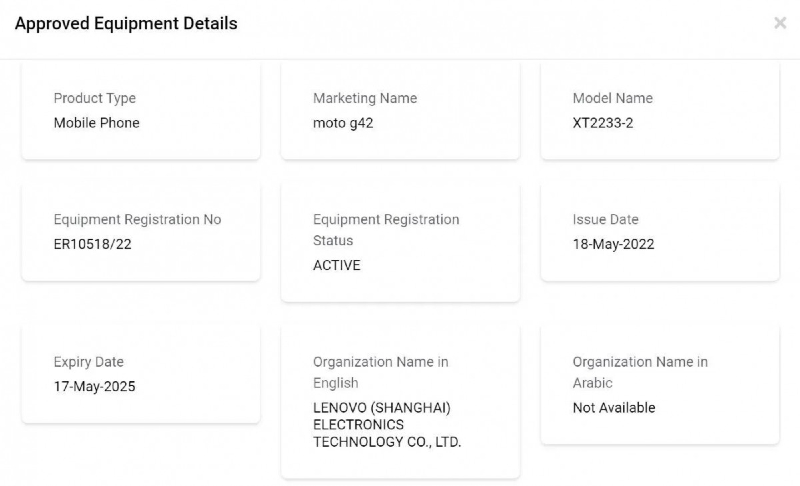Click the Expiry Date label
The width and height of the screenshot is (800, 486).
point(89,362)
